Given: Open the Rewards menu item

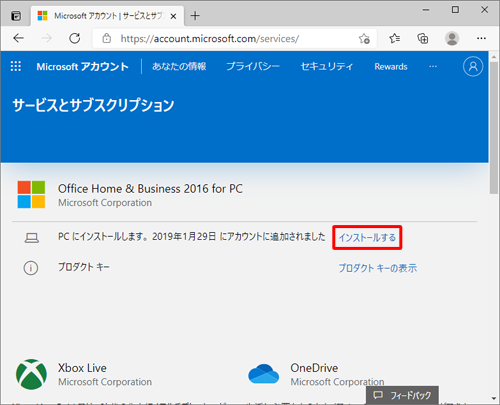Looking at the screenshot, I should tap(391, 67).
